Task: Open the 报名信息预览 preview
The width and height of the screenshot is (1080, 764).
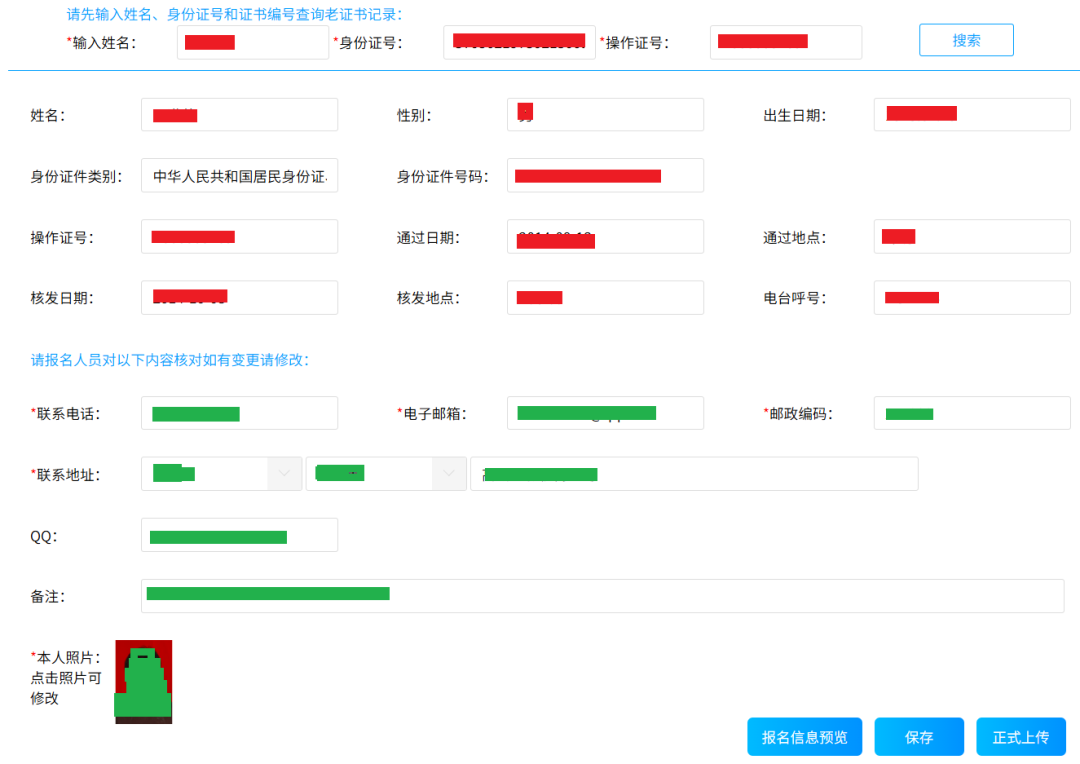Action: click(804, 736)
